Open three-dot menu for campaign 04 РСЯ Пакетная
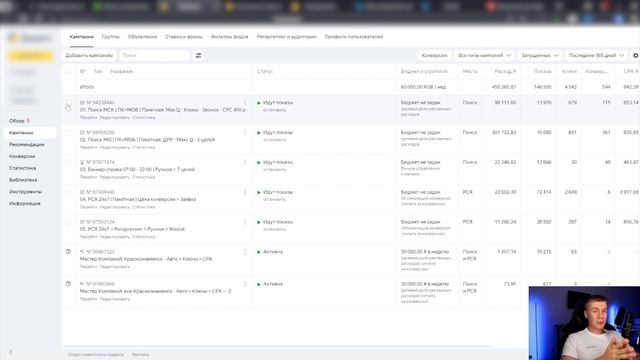The image size is (640, 360). click(245, 192)
